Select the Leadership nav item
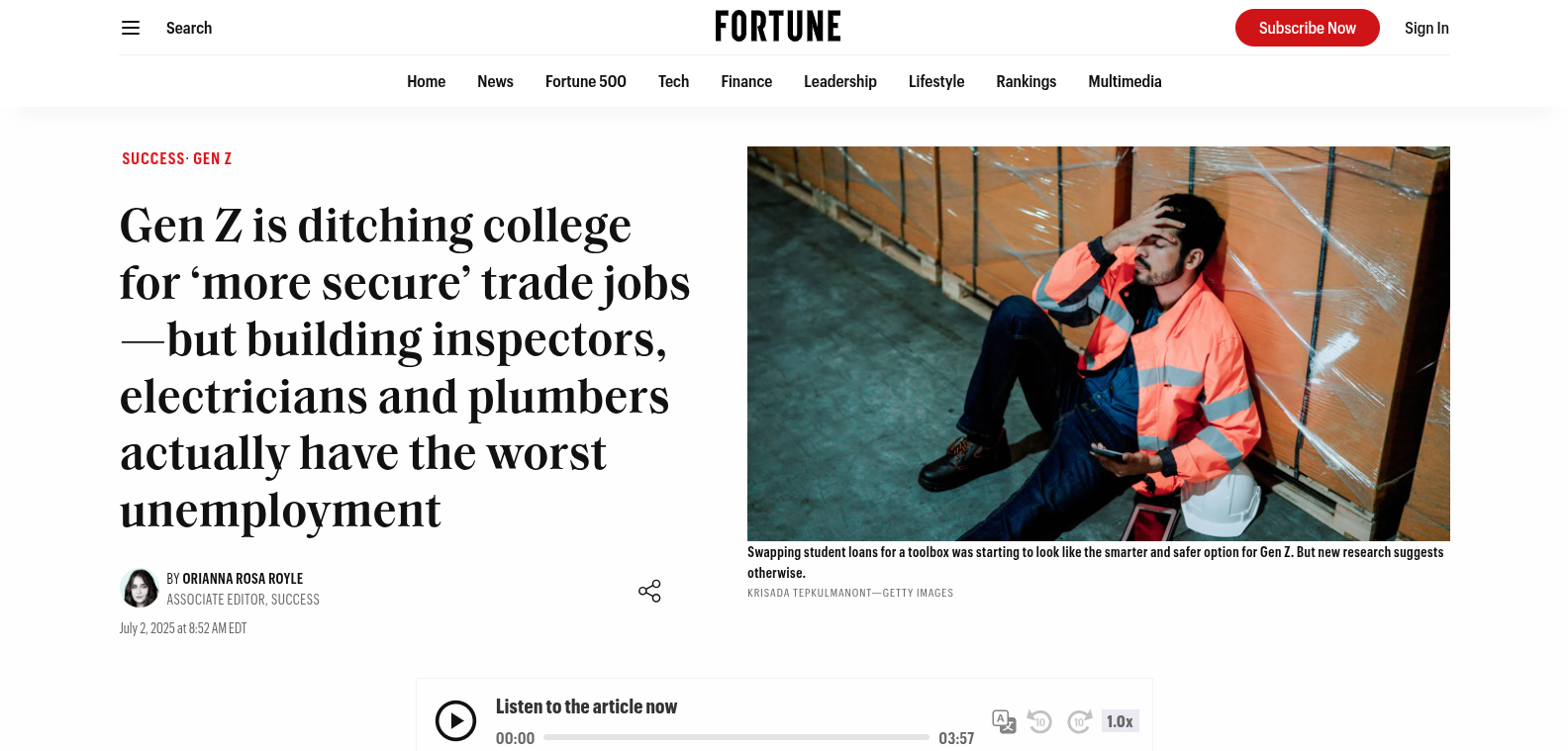This screenshot has height=751, width=1568. pos(839,81)
